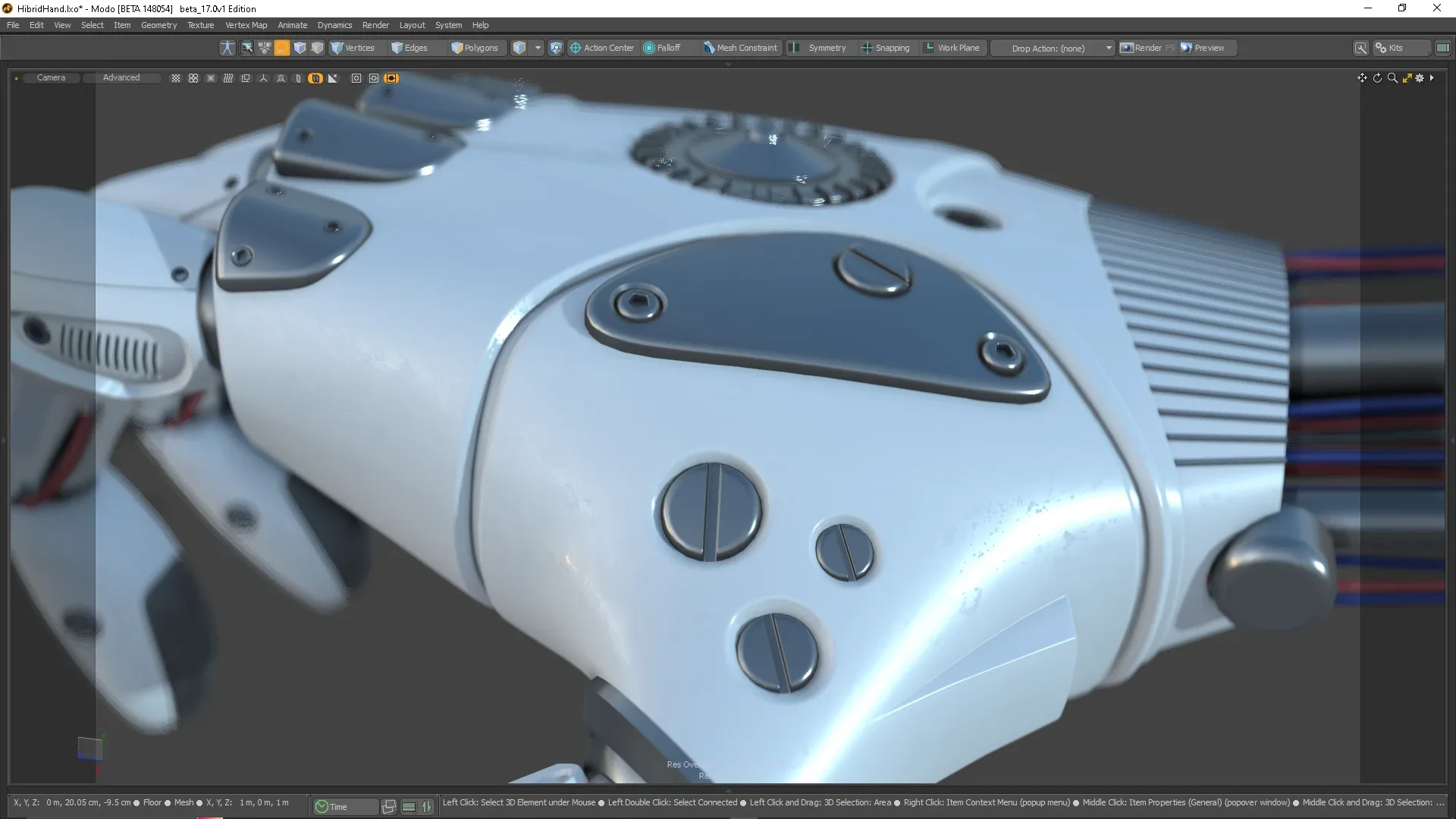Toggle the highlighted orange double-curve icon

pos(315,78)
